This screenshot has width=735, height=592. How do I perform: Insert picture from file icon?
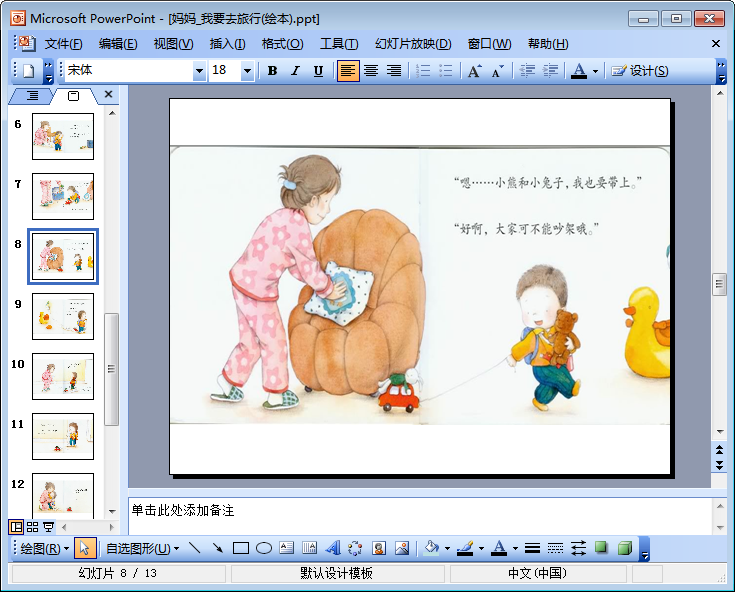coord(402,548)
